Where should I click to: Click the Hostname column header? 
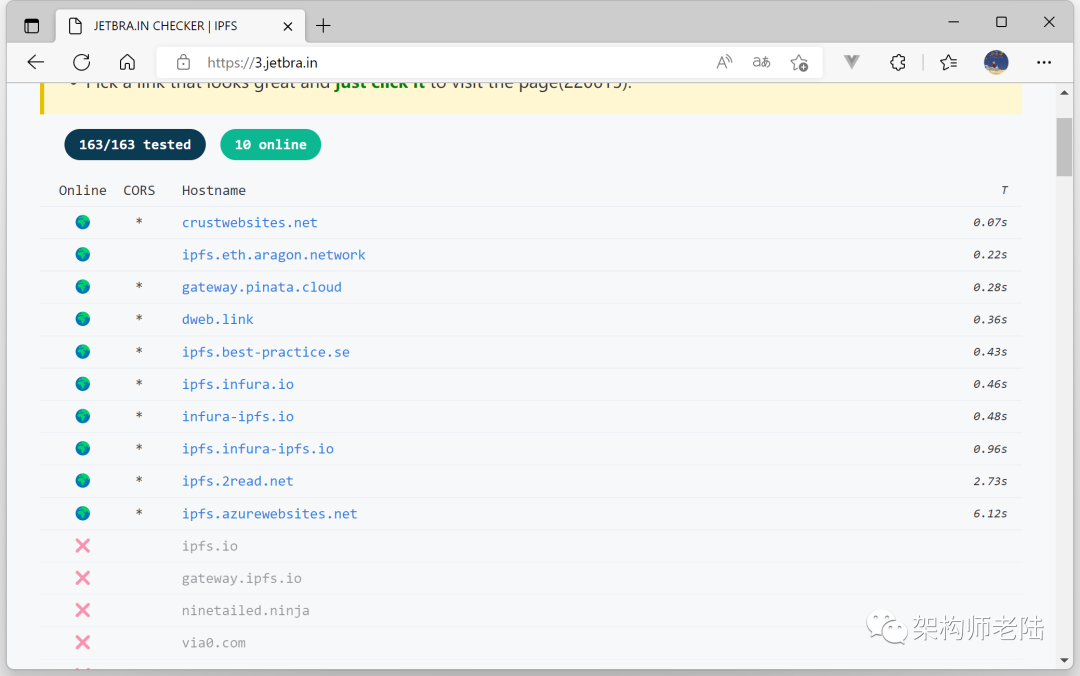(214, 190)
